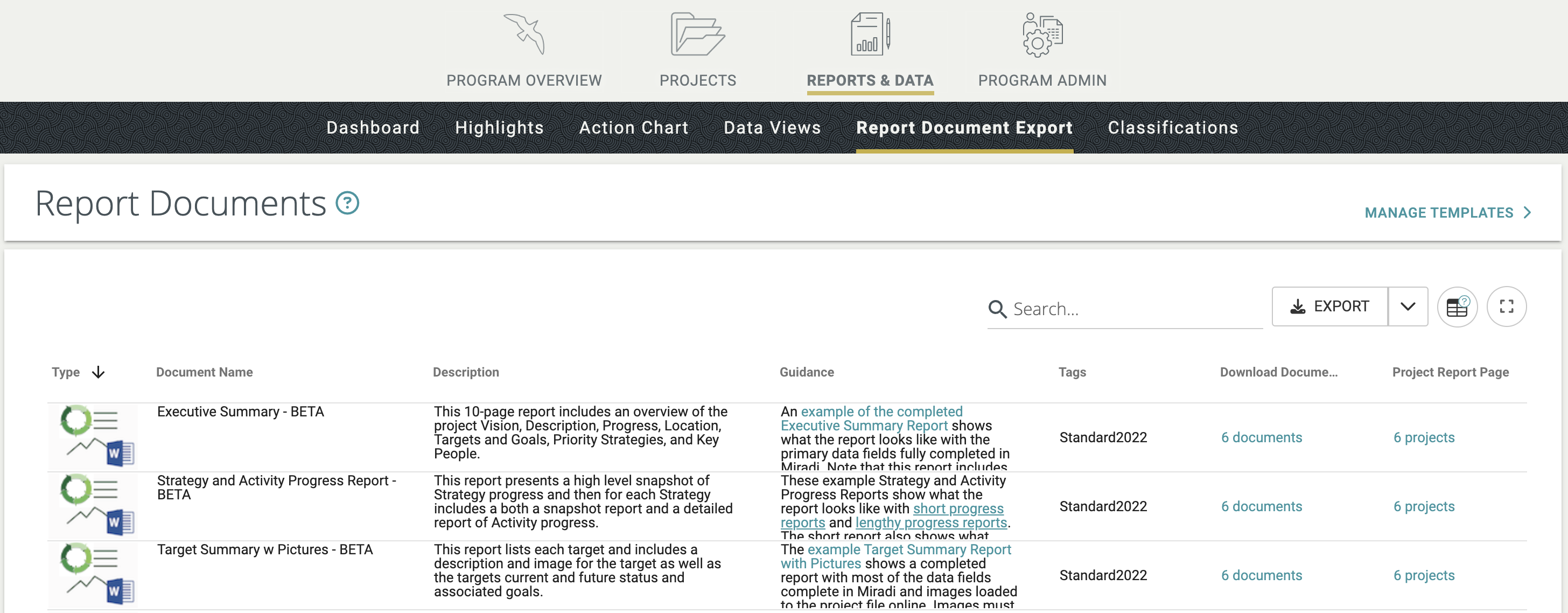Open 6 documents for Executive Summary - BETA
The image size is (1568, 613).
pyautogui.click(x=1261, y=437)
